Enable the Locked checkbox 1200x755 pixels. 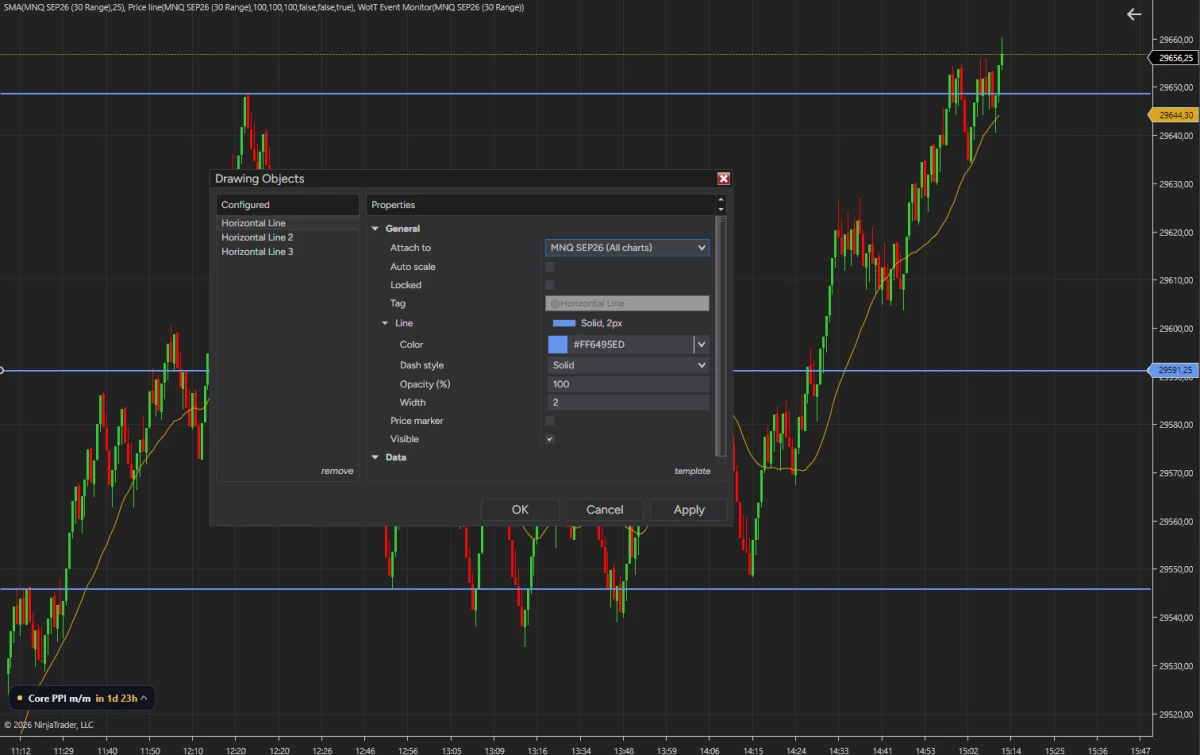550,285
